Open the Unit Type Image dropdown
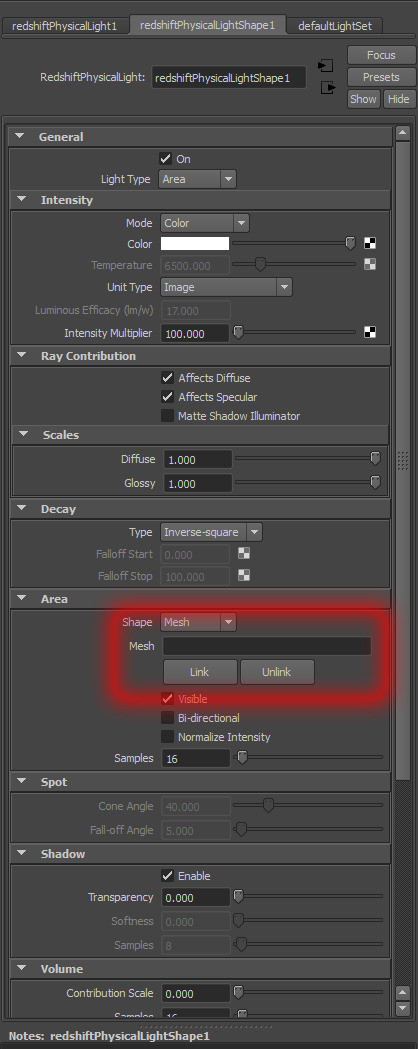Screen dimensions: 418x1049 226,287
